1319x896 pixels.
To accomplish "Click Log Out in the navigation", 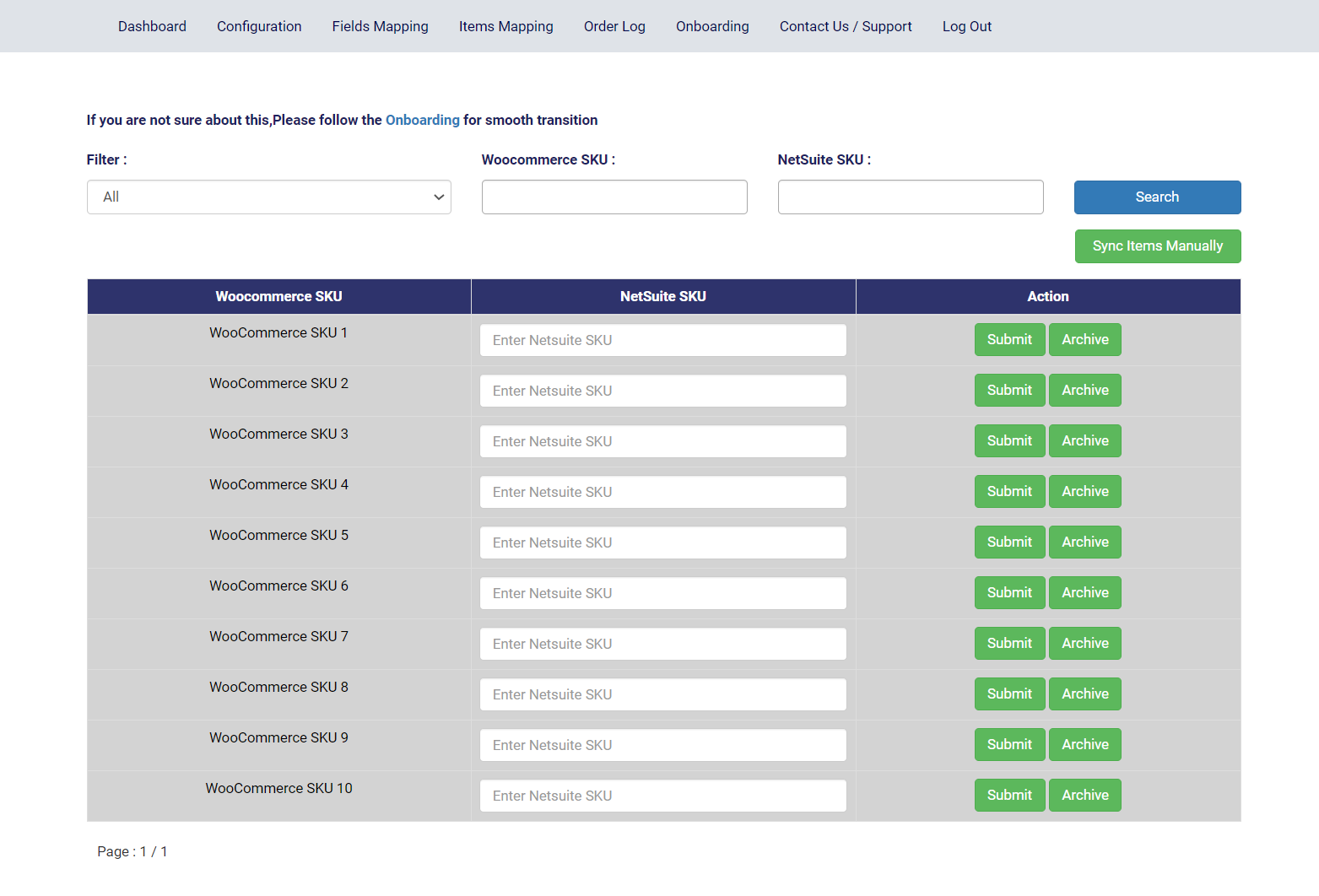I will [967, 26].
